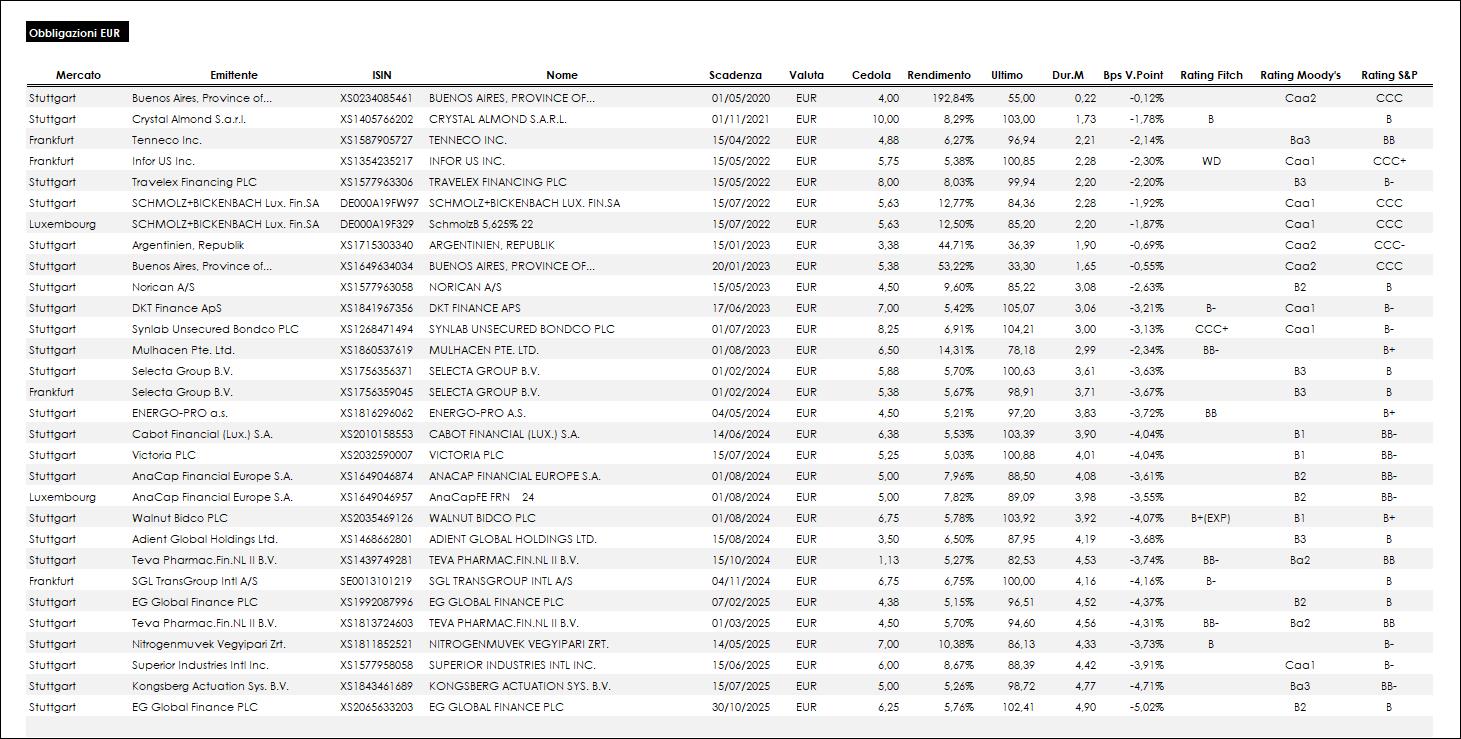Click the B+(EXP) Fitch rating cell

click(x=1210, y=518)
